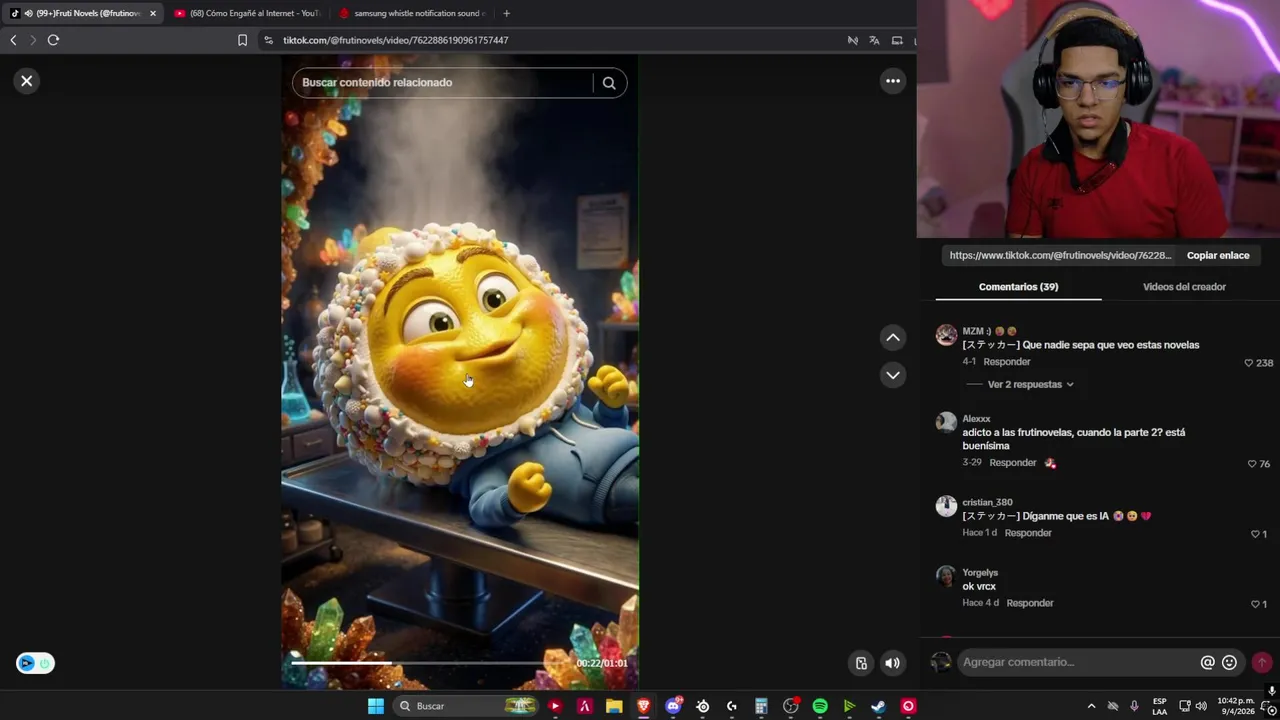1280x720 pixels.
Task: Click the search magnifier icon over the video
Action: (x=609, y=83)
